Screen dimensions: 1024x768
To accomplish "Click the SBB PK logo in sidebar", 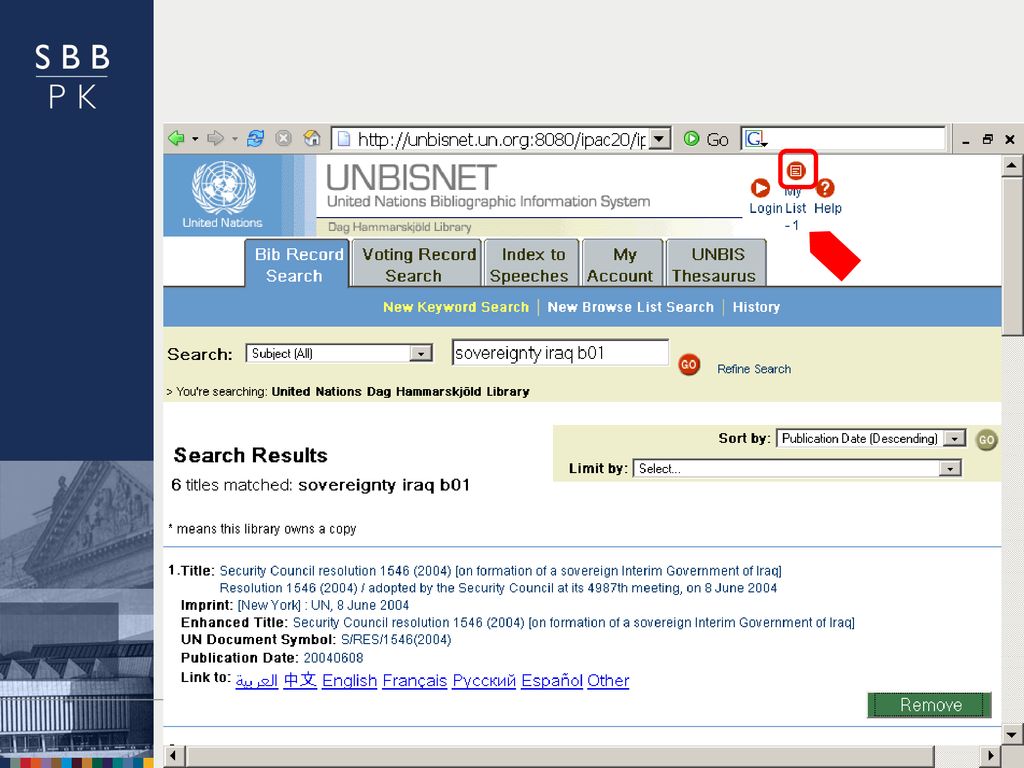I will tap(72, 76).
